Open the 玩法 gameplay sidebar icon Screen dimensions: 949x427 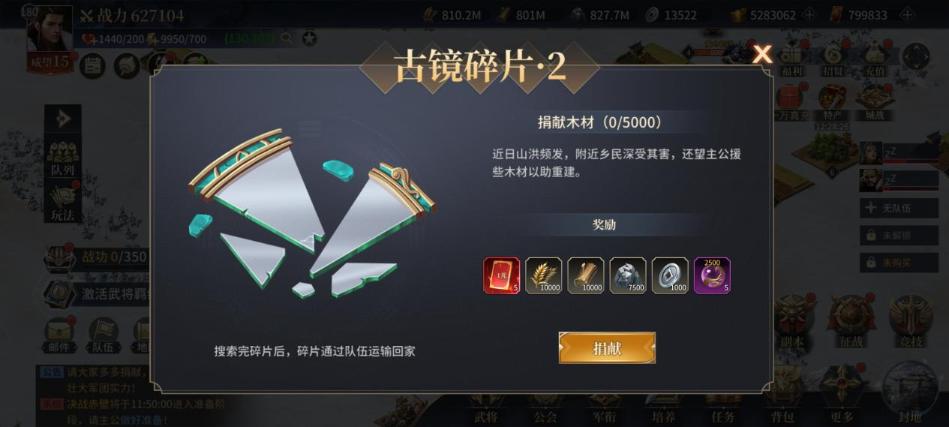click(x=63, y=201)
